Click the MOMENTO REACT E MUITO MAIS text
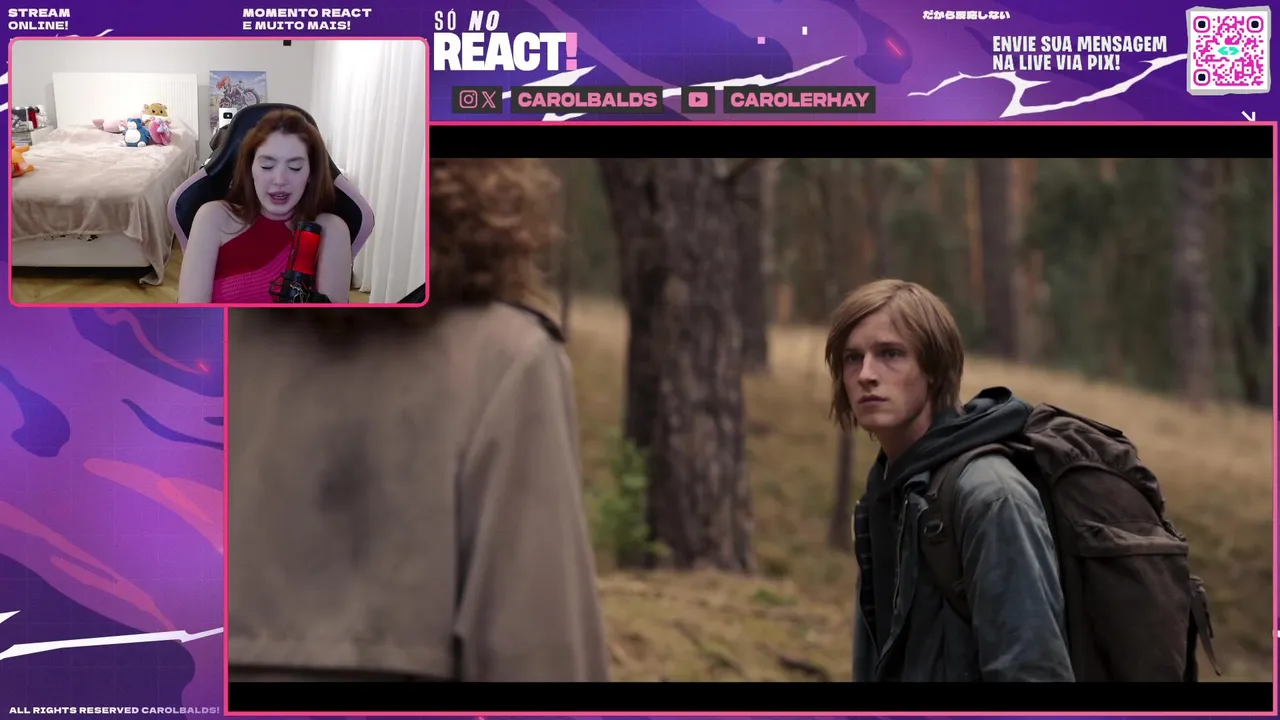This screenshot has height=720, width=1280. [307, 19]
